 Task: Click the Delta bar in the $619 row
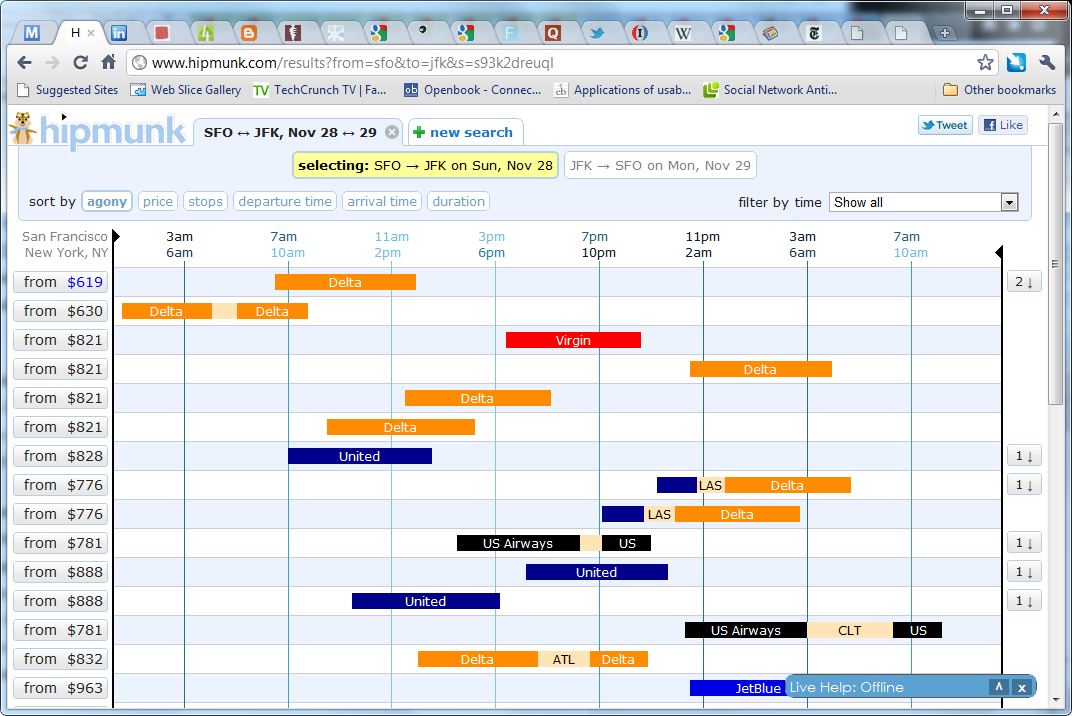345,282
